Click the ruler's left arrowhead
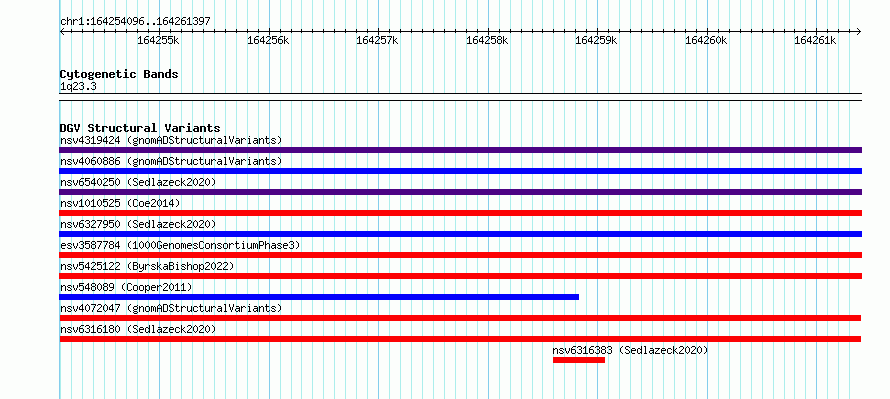Screen dimensions: 890x399 (62, 32)
